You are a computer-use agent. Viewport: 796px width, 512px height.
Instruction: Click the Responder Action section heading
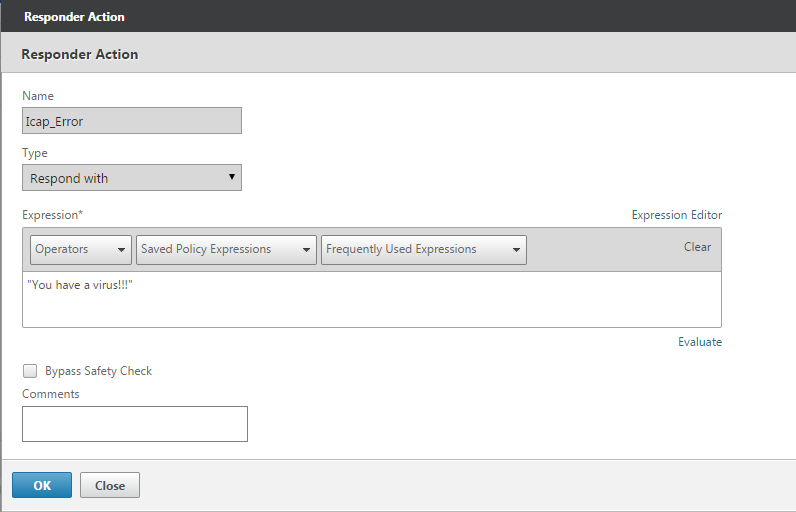click(x=80, y=54)
